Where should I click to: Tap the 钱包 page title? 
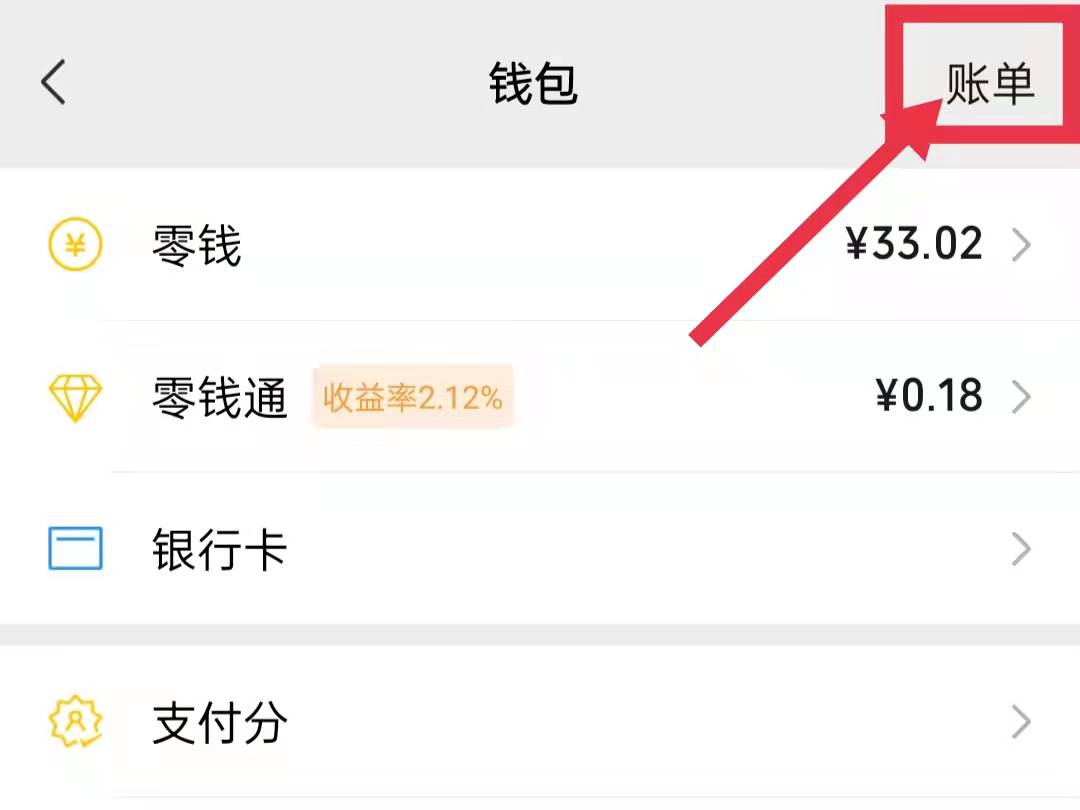[x=533, y=84]
